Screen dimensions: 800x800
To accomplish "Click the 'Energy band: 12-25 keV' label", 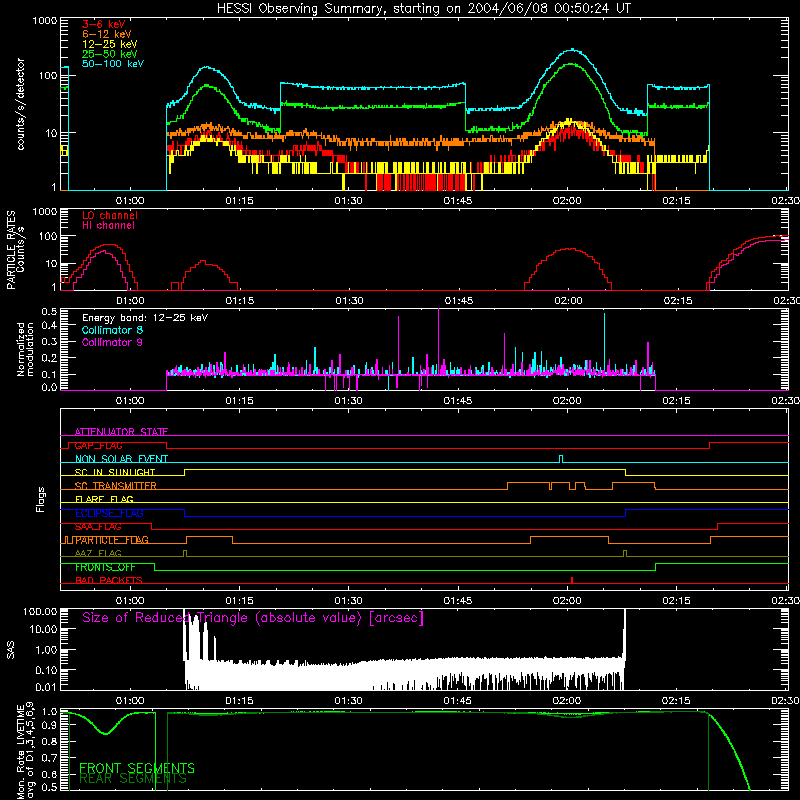I will point(145,318).
